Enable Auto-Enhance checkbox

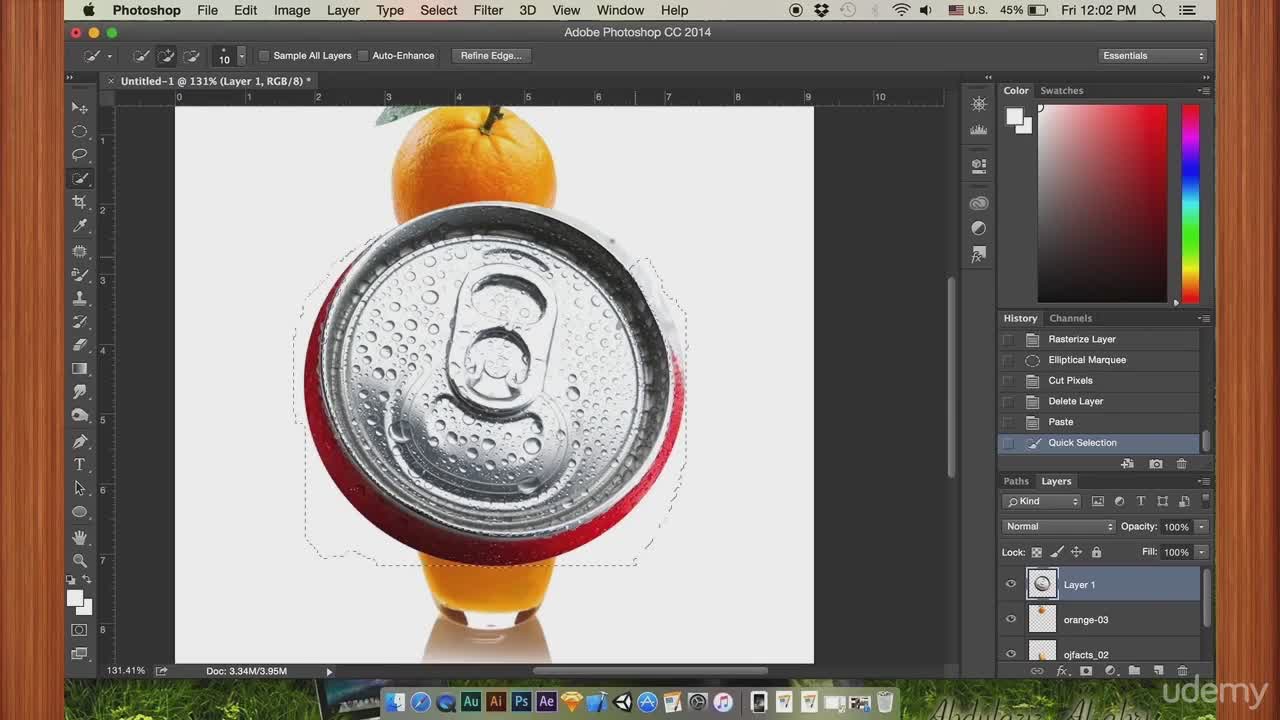pyautogui.click(x=363, y=56)
